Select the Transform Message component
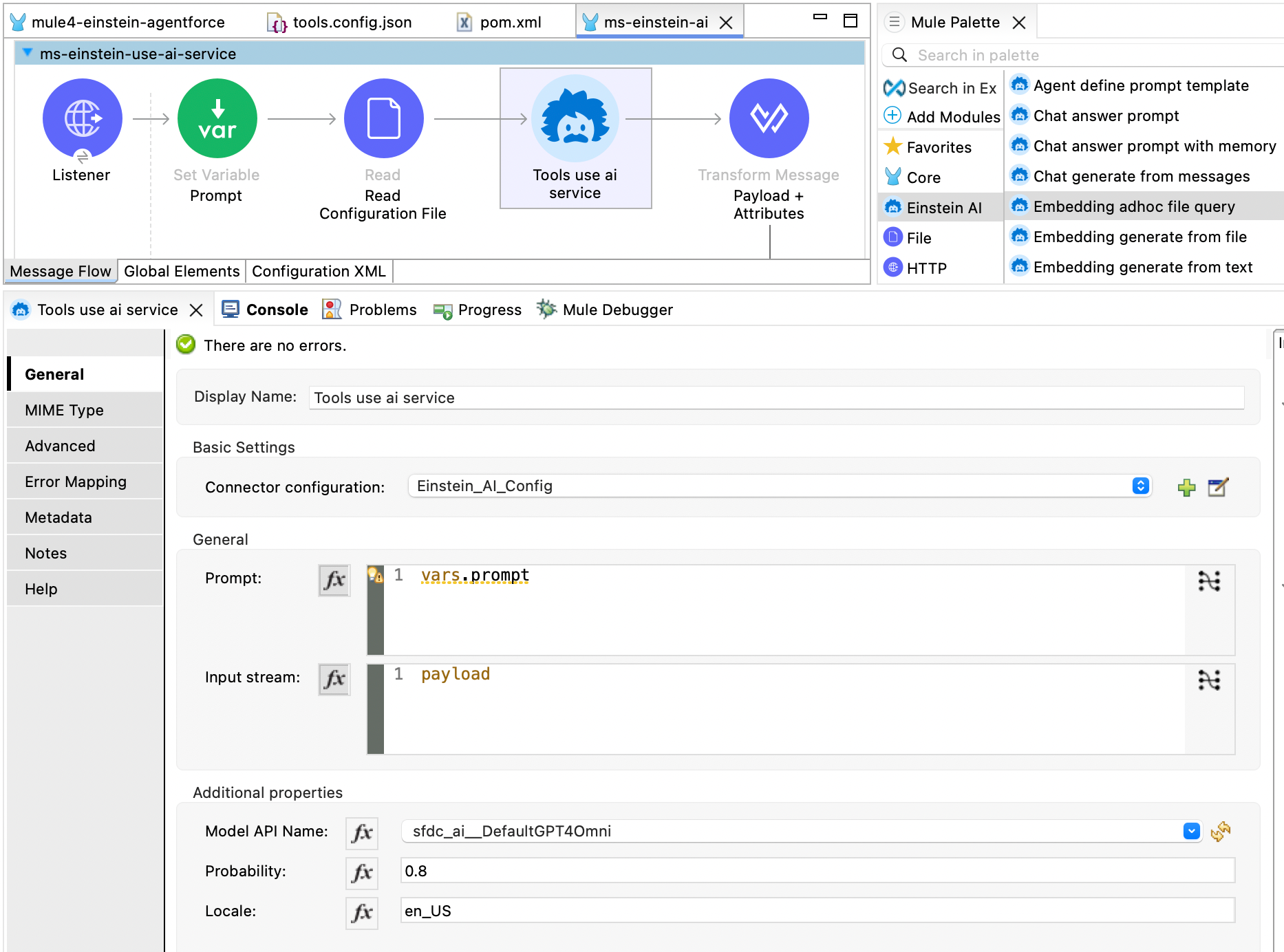 (769, 118)
